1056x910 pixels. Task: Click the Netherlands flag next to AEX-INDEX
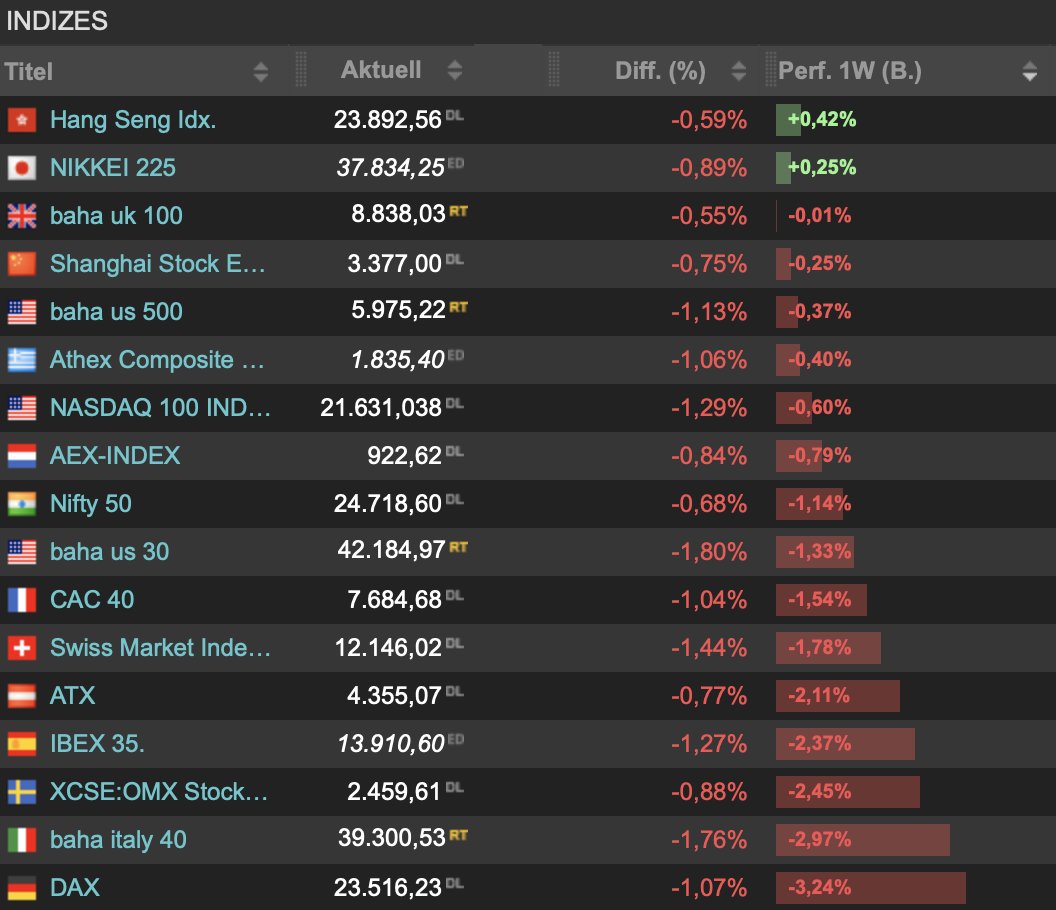(22, 456)
